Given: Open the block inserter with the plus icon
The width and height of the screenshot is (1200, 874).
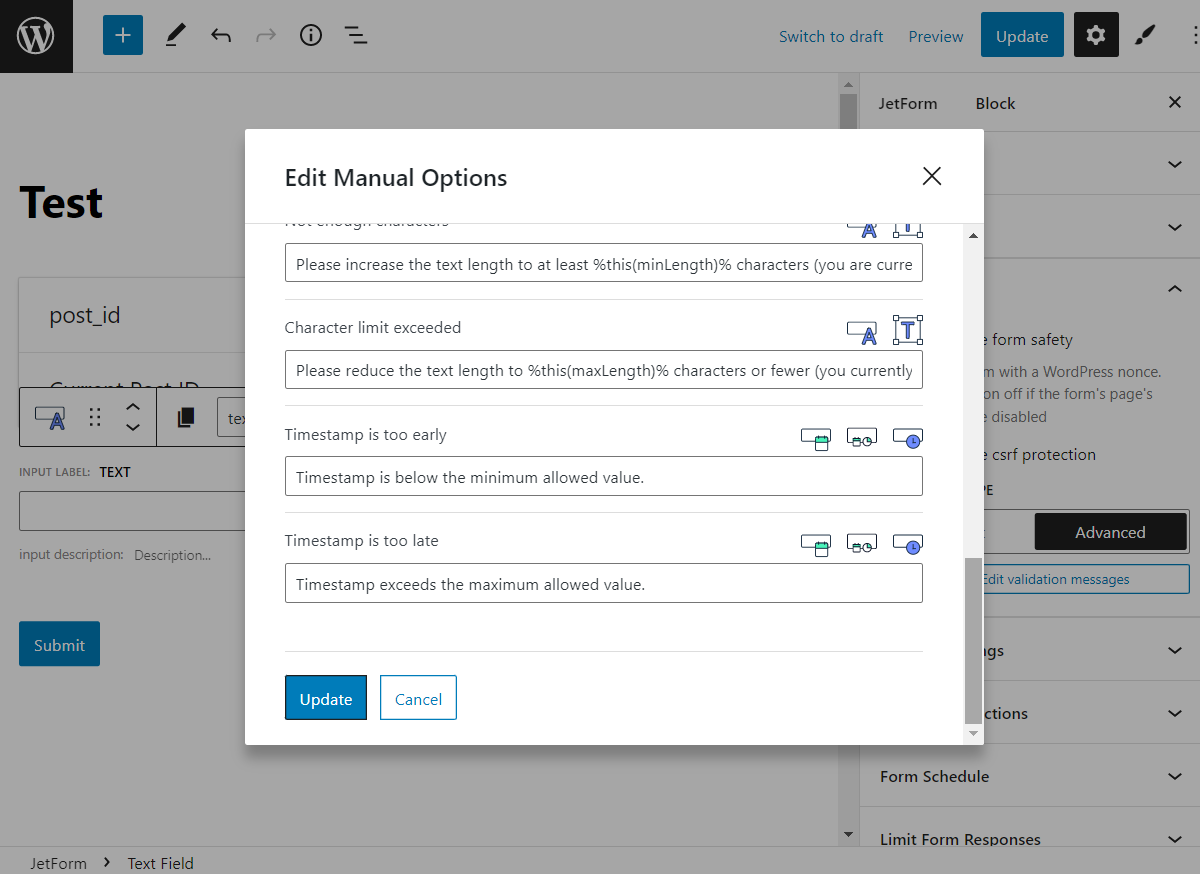Looking at the screenshot, I should pos(122,35).
